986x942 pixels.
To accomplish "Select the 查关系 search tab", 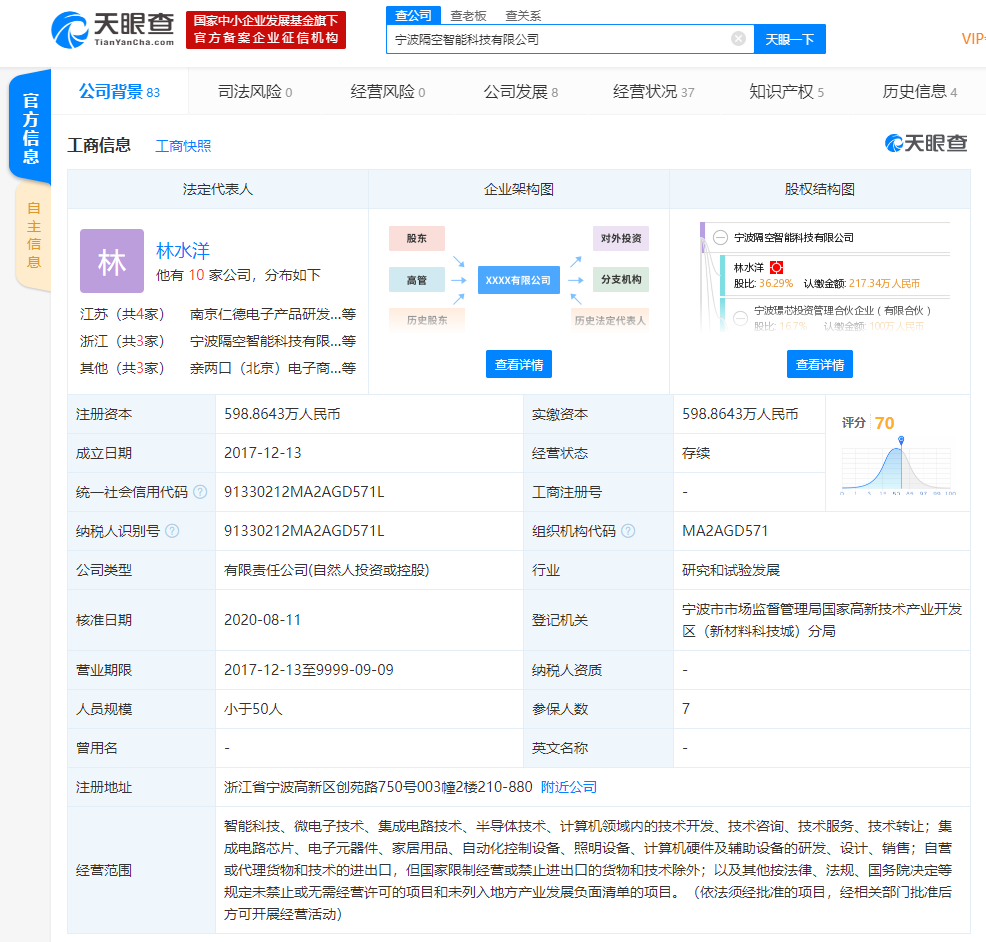I will 523,16.
